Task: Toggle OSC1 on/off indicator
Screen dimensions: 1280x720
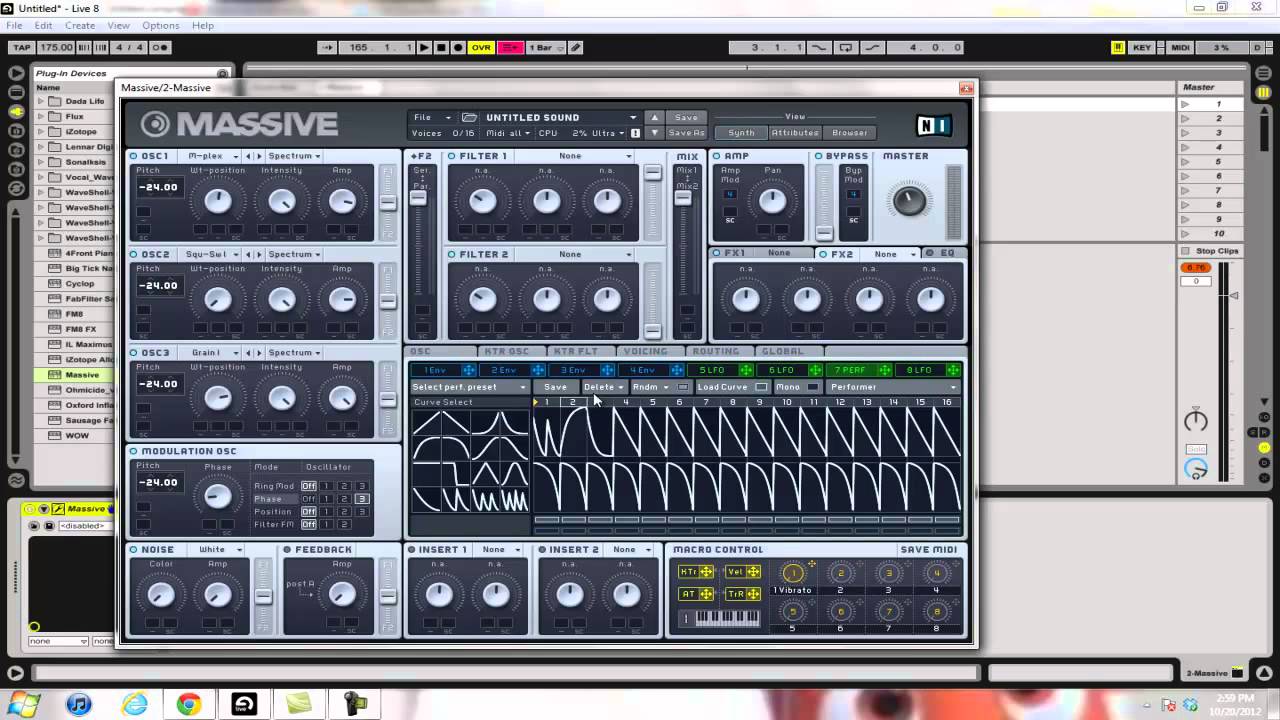Action: (x=134, y=156)
